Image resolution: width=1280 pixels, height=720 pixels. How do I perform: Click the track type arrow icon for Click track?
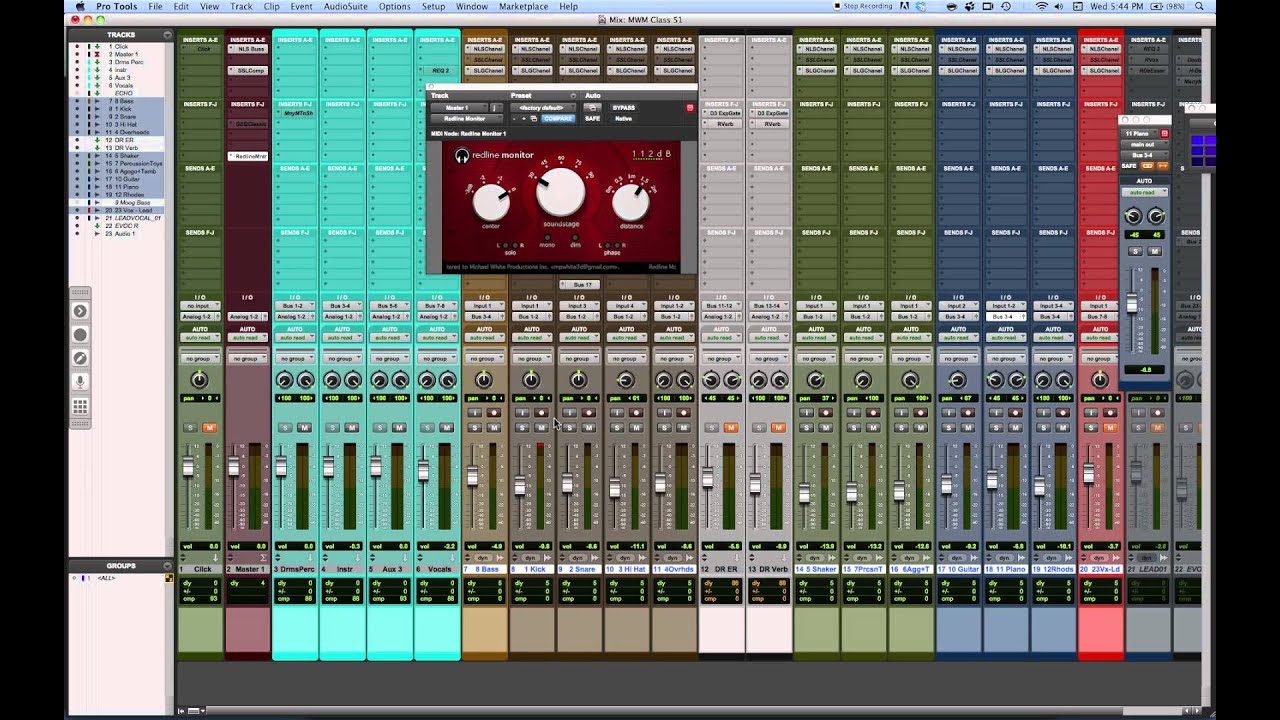point(215,558)
